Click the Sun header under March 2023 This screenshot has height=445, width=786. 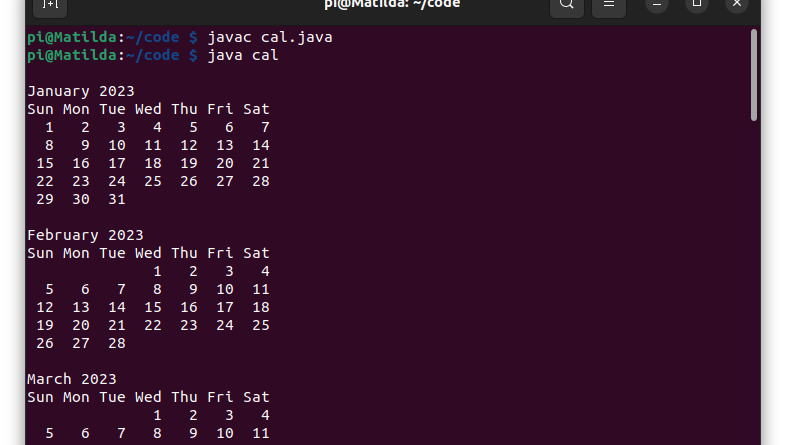[41, 397]
